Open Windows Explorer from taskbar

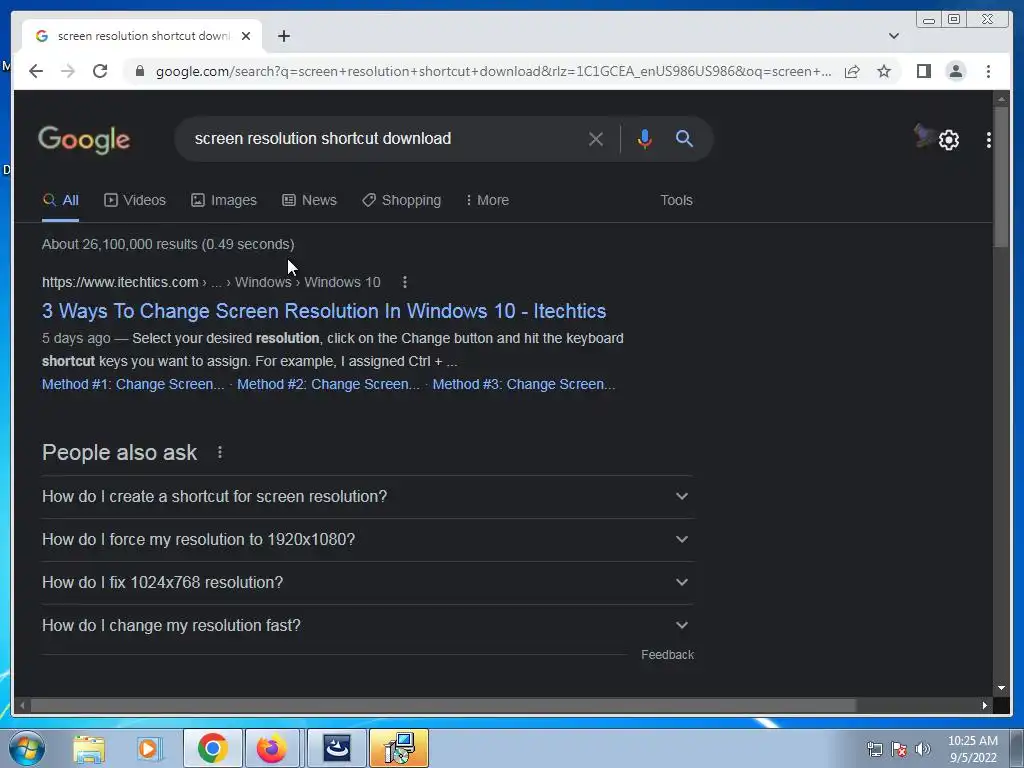(89, 748)
